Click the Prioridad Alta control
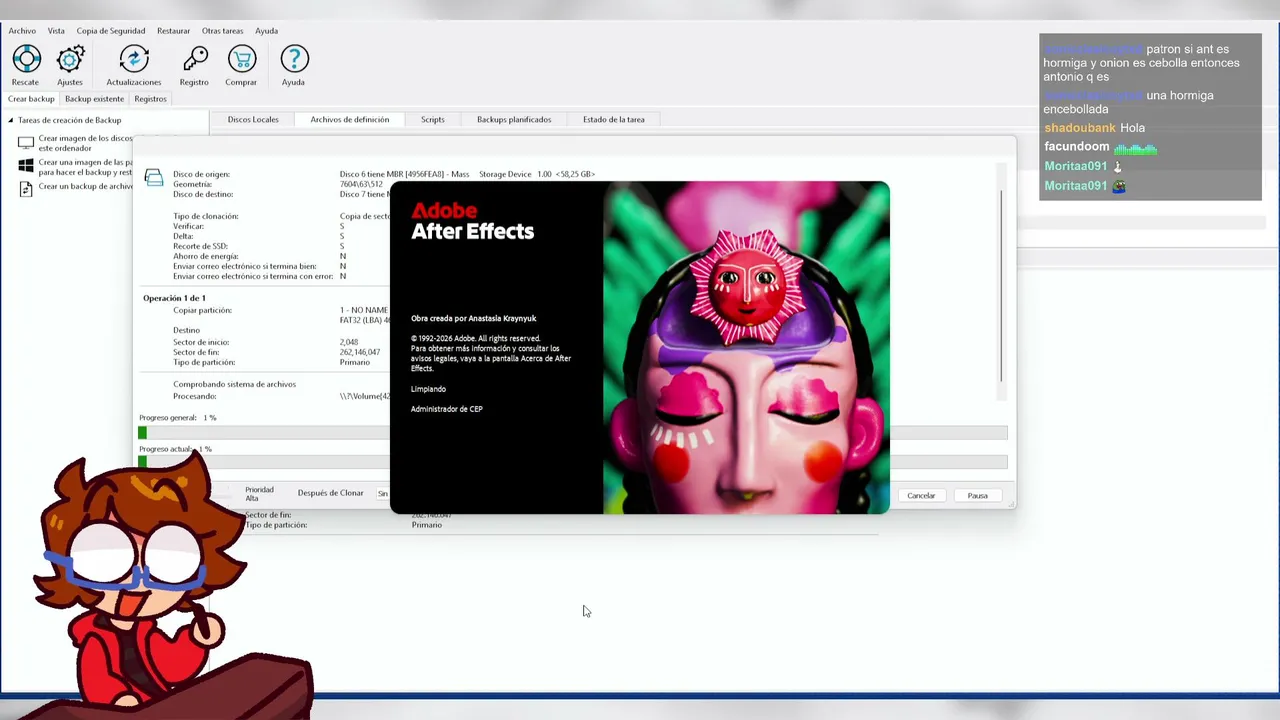1280x720 pixels. pyautogui.click(x=259, y=494)
